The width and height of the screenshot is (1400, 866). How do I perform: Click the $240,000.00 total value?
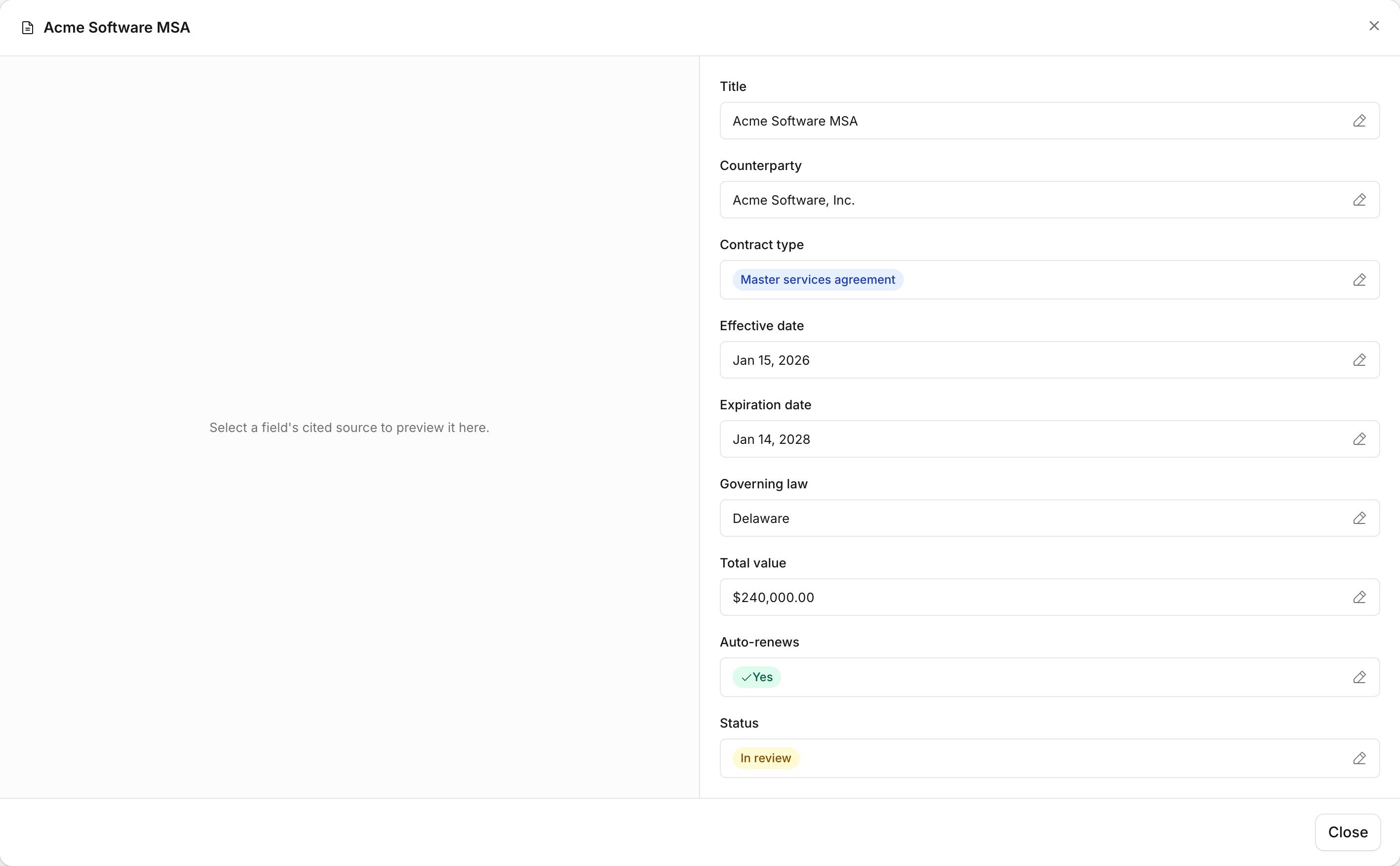[x=773, y=598]
